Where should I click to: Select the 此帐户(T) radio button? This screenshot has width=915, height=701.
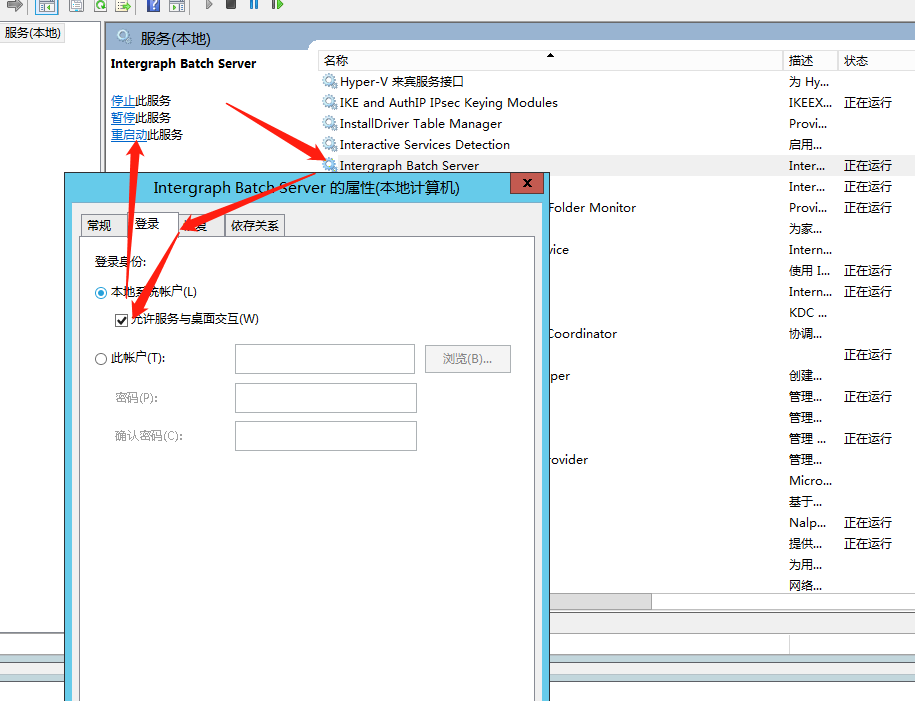tap(100, 358)
